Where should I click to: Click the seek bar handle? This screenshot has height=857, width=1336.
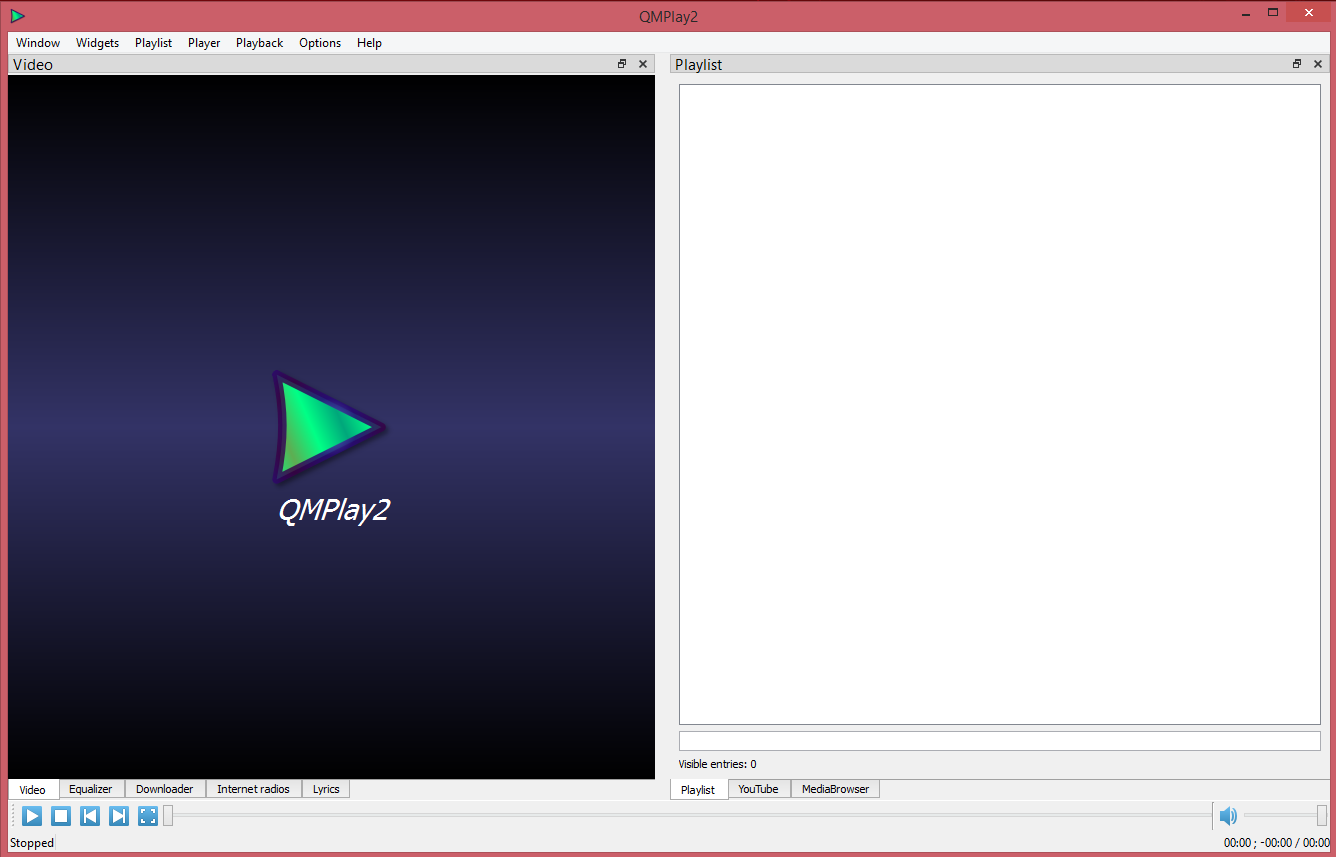point(169,816)
